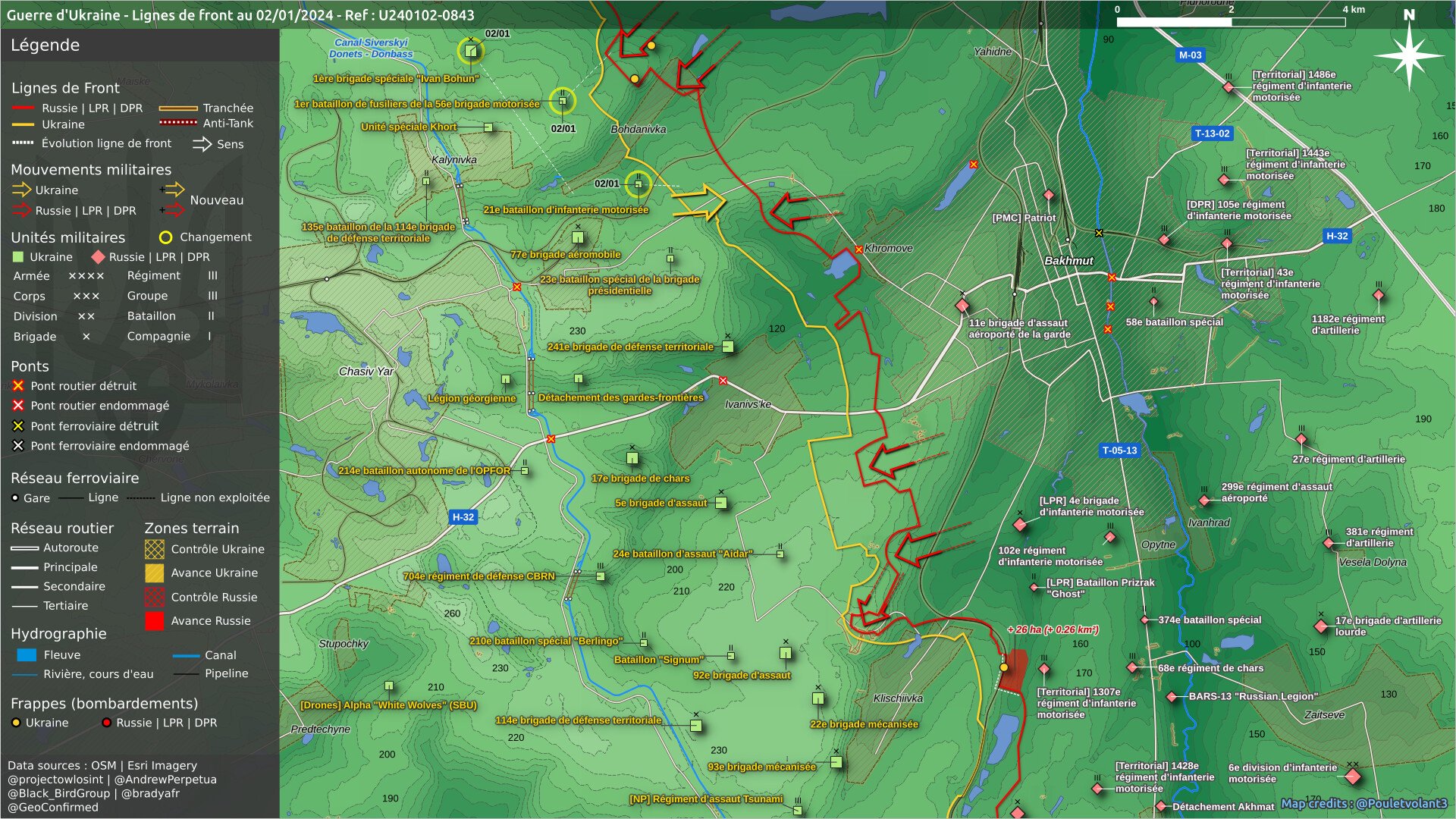Viewport: 1456px width, 819px height.
Task: Click circled Ivan Bohun brigade marker
Action: pyautogui.click(x=471, y=51)
